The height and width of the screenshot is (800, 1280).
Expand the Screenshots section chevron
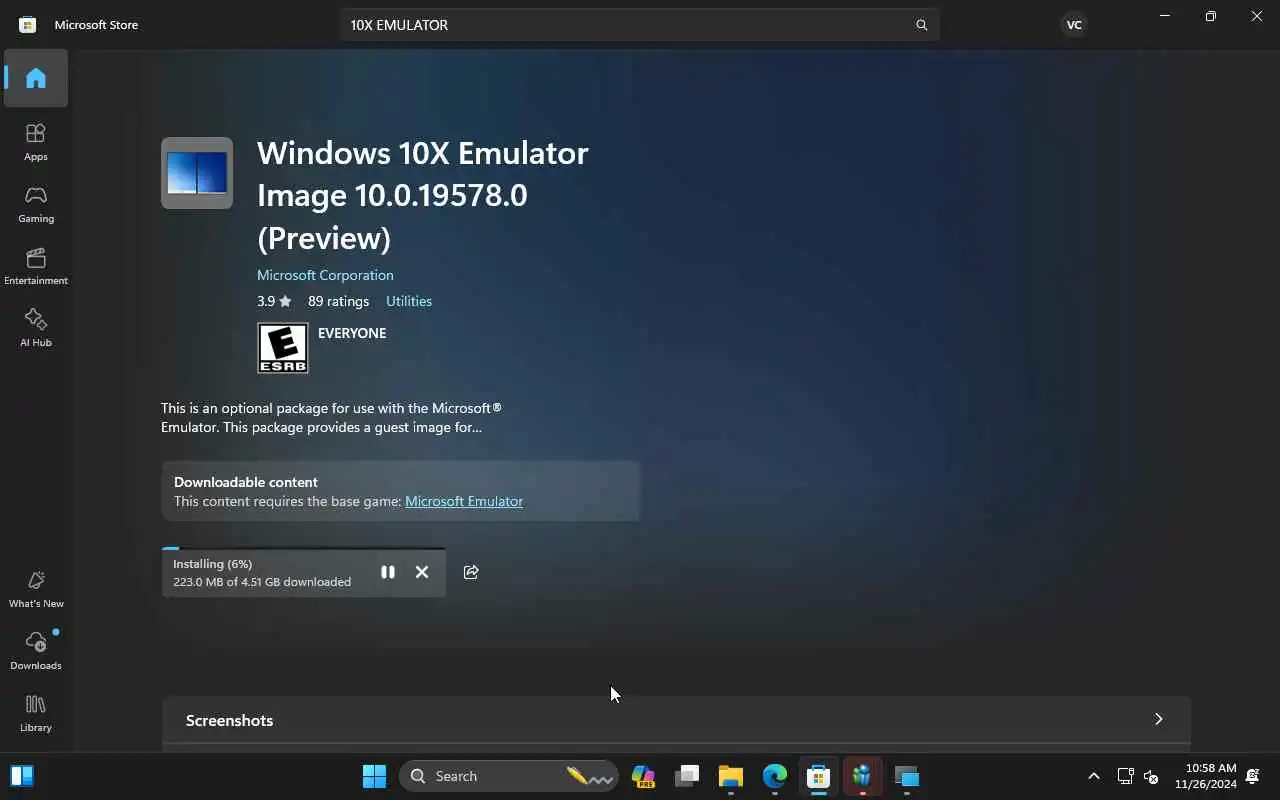tap(1159, 719)
